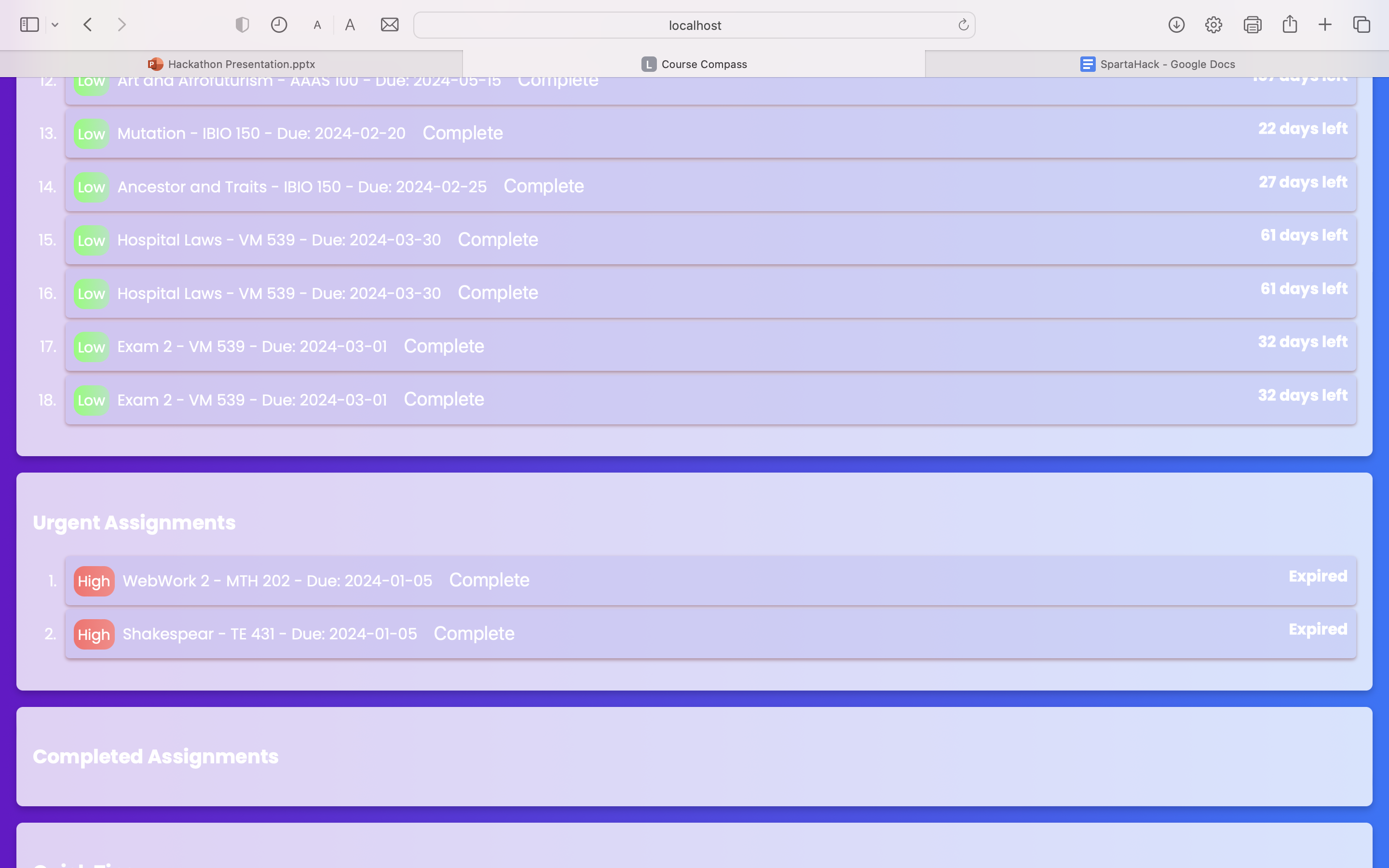Toggle the Safari sidebar icon
Image resolution: width=1389 pixels, height=868 pixels.
[x=29, y=25]
